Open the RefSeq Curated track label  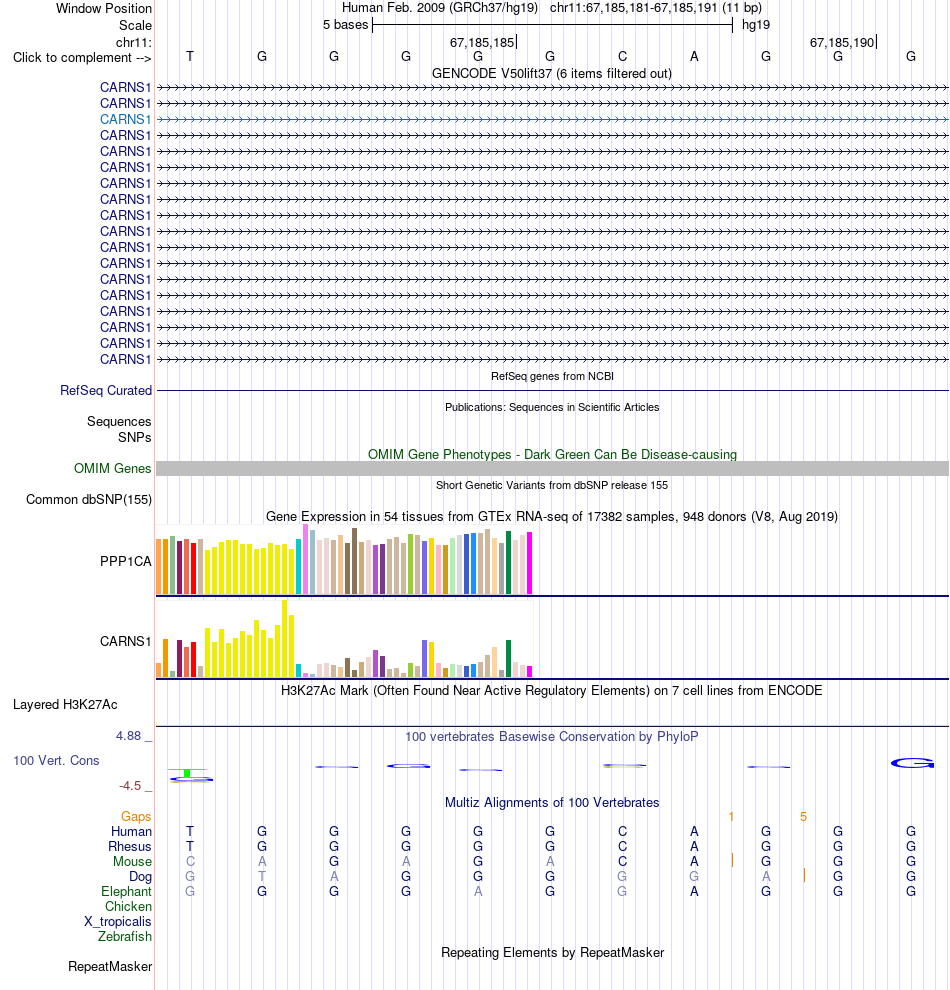pos(106,390)
